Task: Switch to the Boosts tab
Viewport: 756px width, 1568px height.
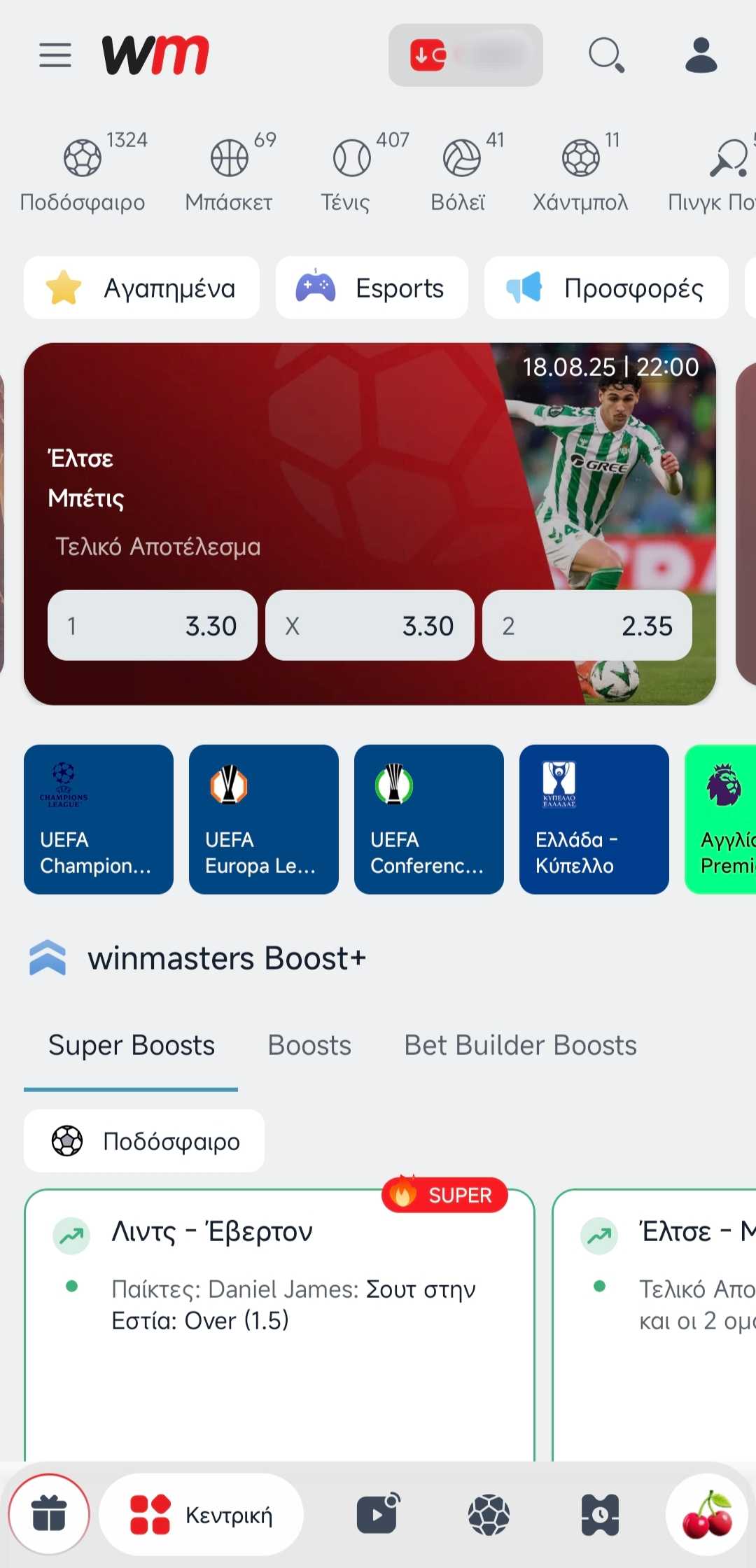Action: click(309, 1045)
